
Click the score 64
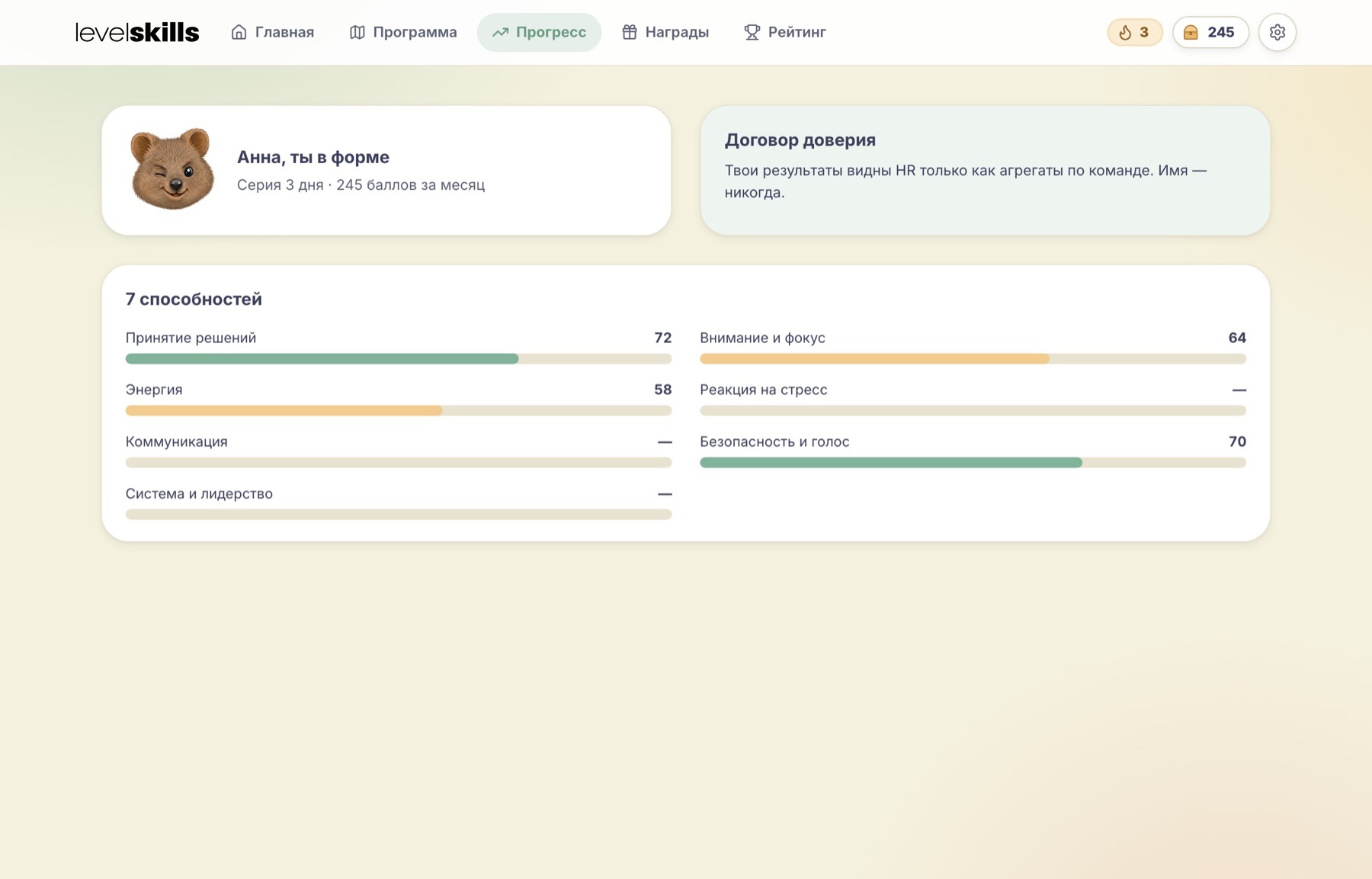(1237, 338)
